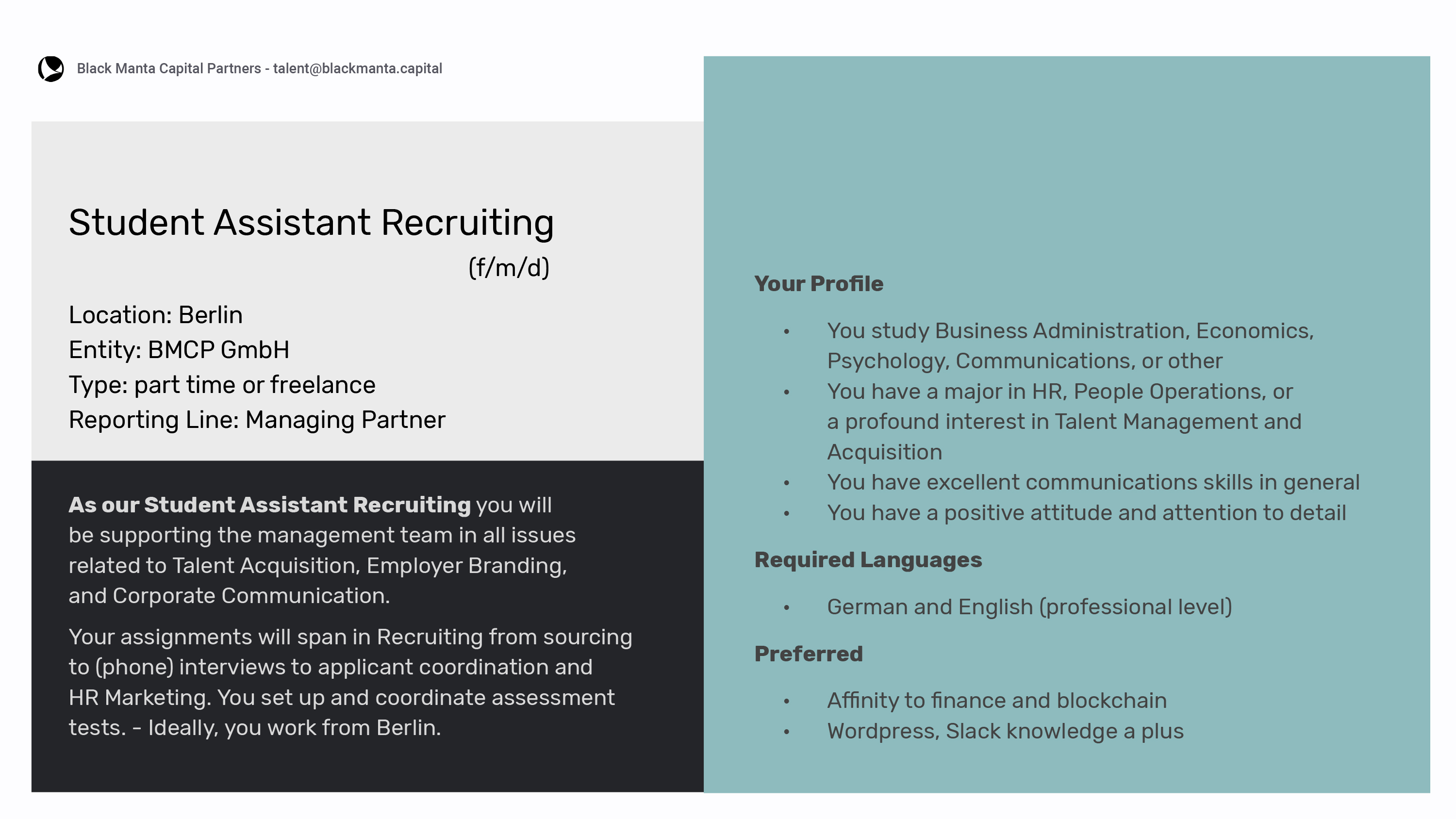Click the You study Business Administration bullet

(1070, 345)
